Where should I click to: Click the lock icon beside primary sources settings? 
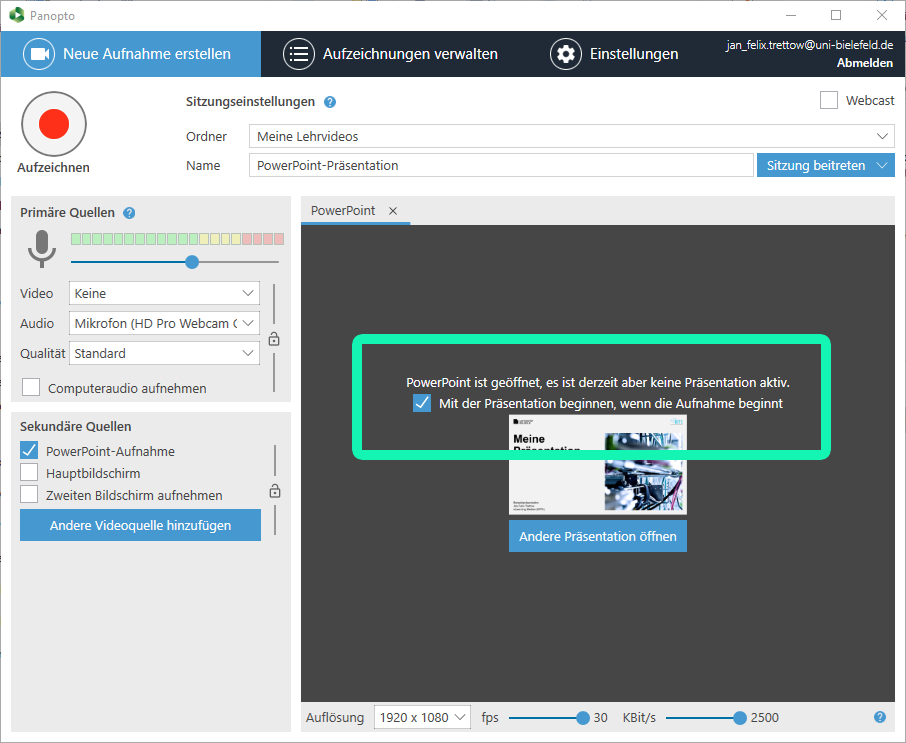pyautogui.click(x=274, y=339)
